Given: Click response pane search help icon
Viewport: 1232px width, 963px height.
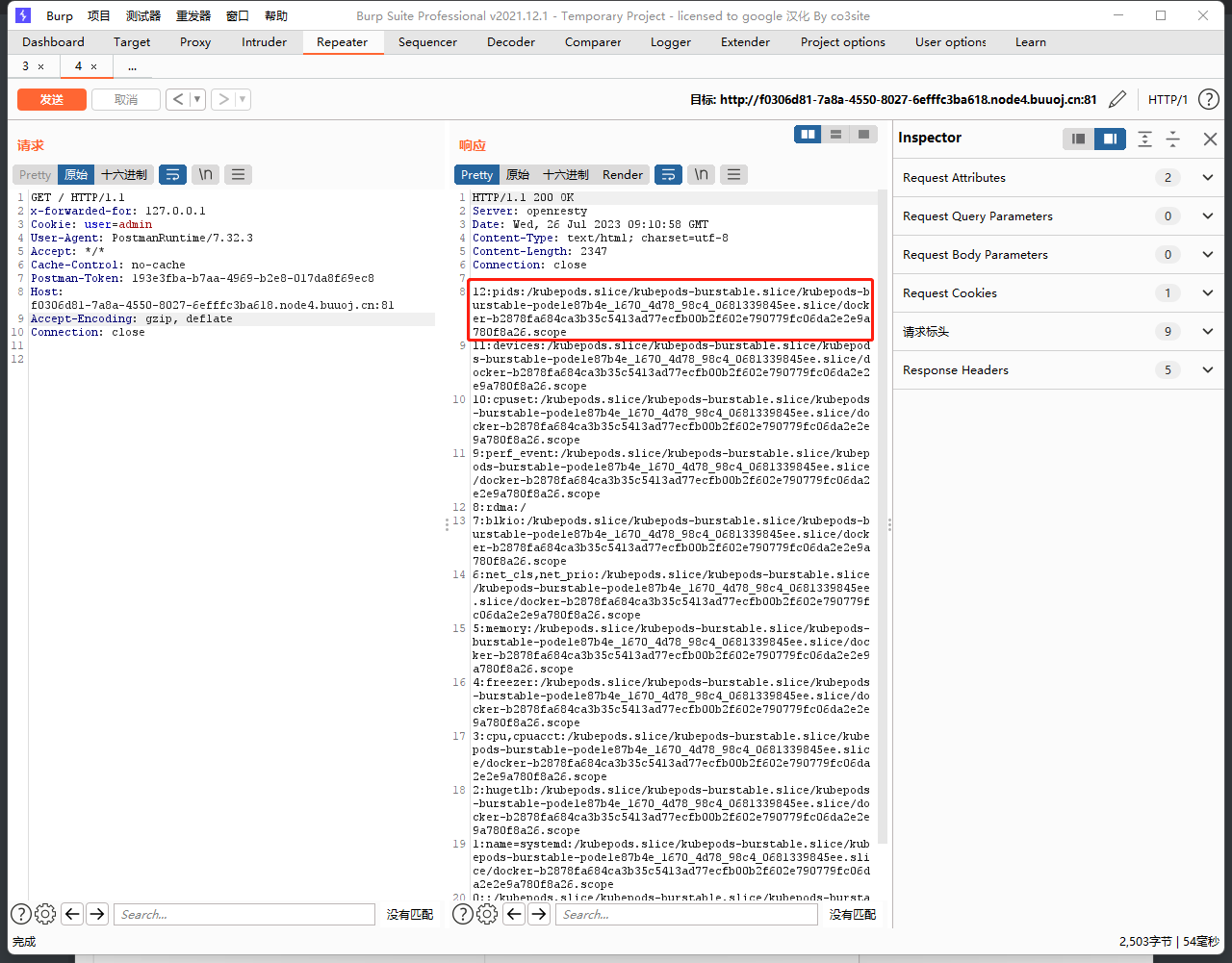Looking at the screenshot, I should [x=462, y=914].
